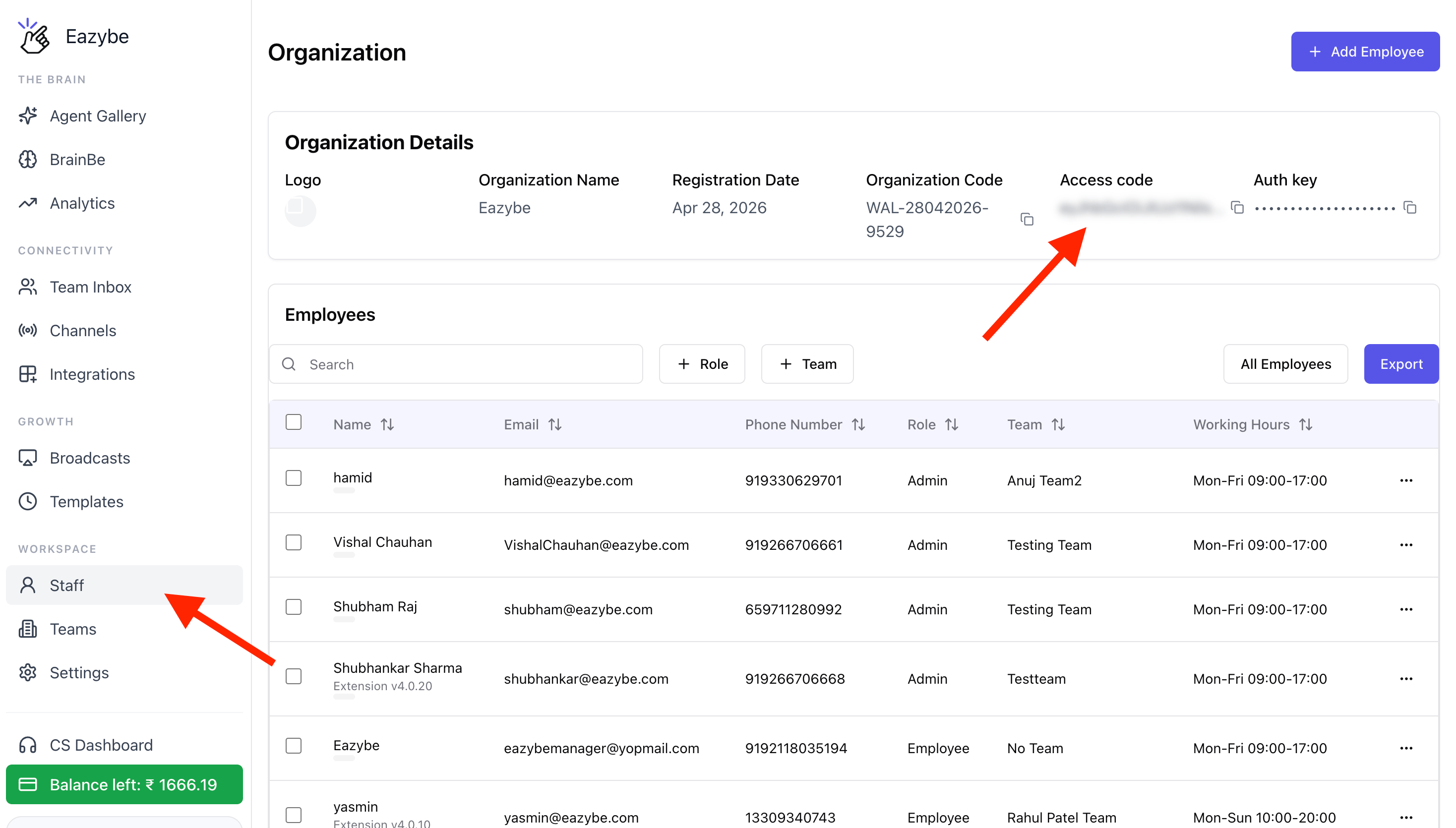
Task: Click the Eazybe hand logo icon
Action: click(34, 36)
